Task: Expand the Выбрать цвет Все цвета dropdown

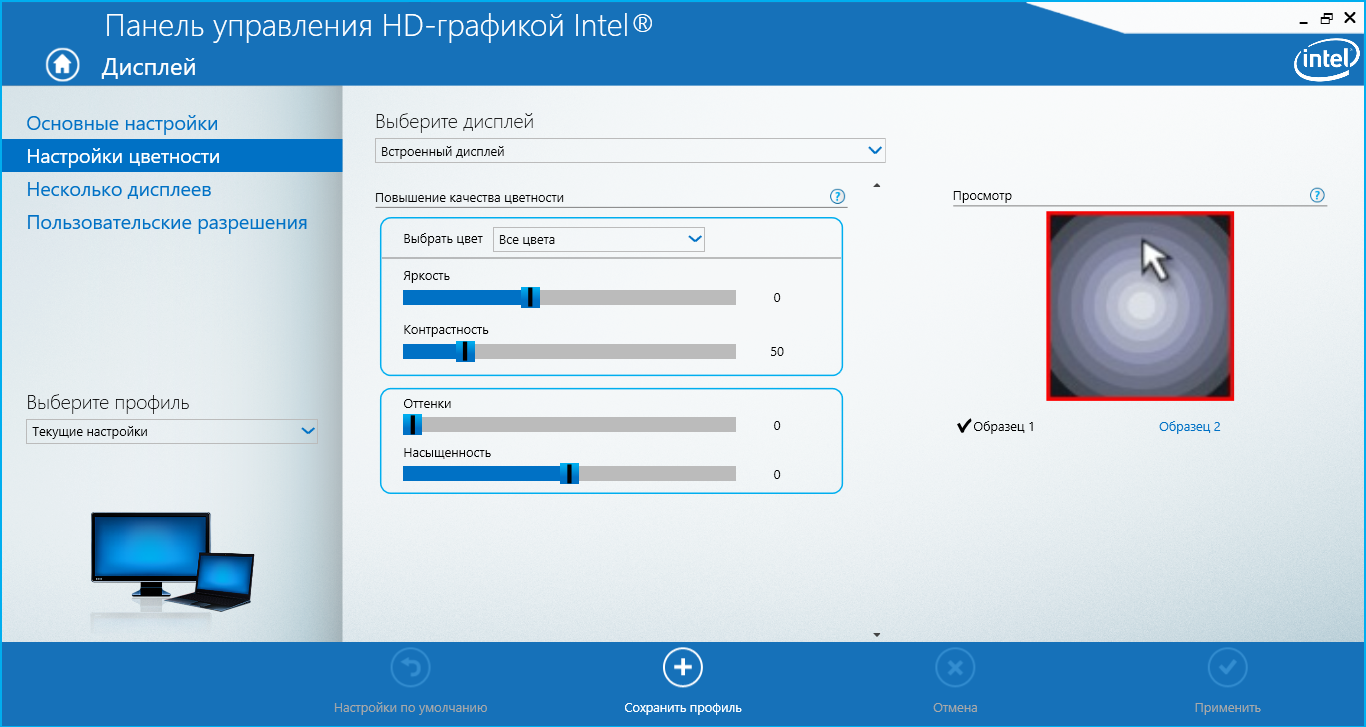Action: pyautogui.click(x=600, y=239)
